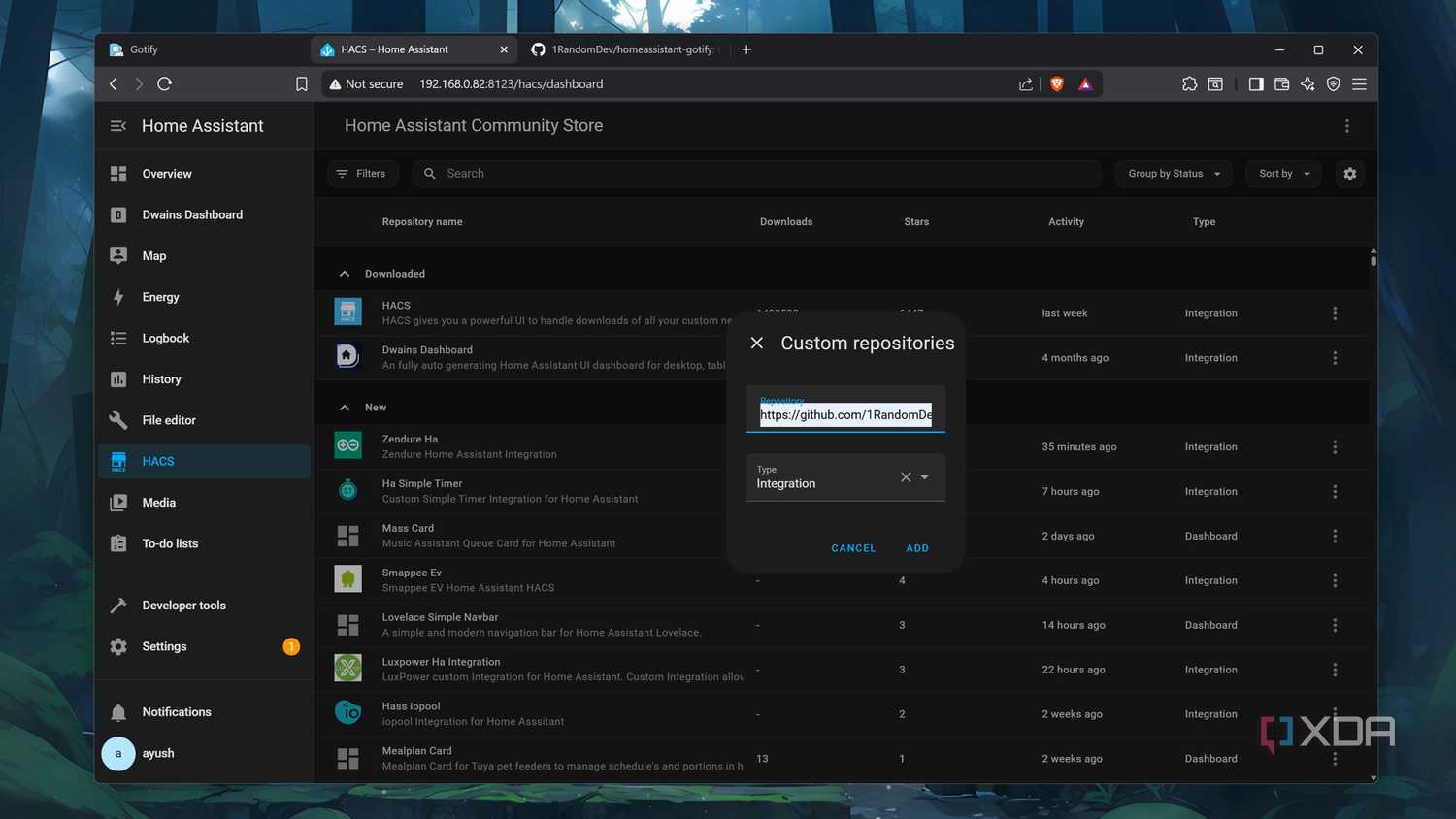Open the Media browser
Viewport: 1456px width, 819px height.
(x=204, y=503)
